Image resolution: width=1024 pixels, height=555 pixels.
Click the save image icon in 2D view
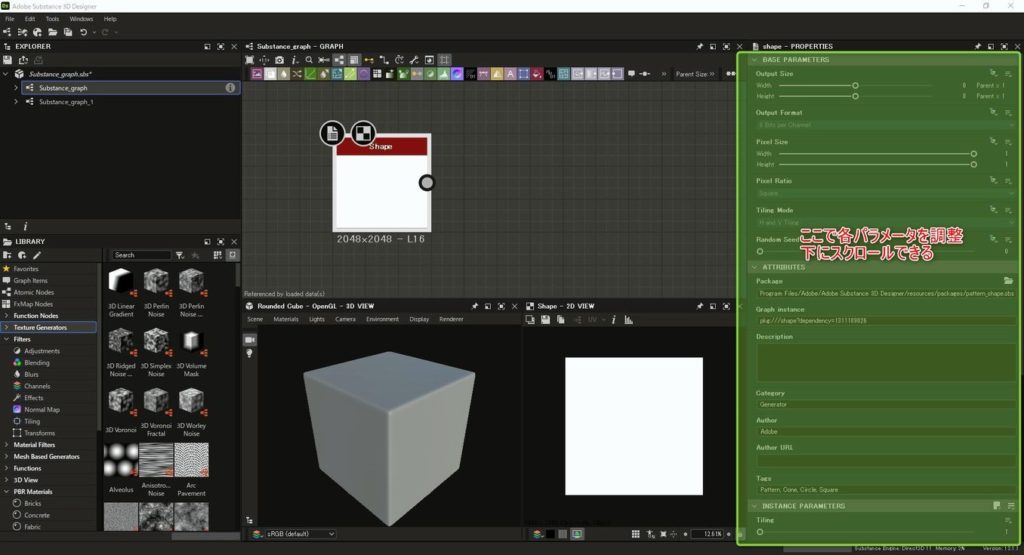pos(545,320)
